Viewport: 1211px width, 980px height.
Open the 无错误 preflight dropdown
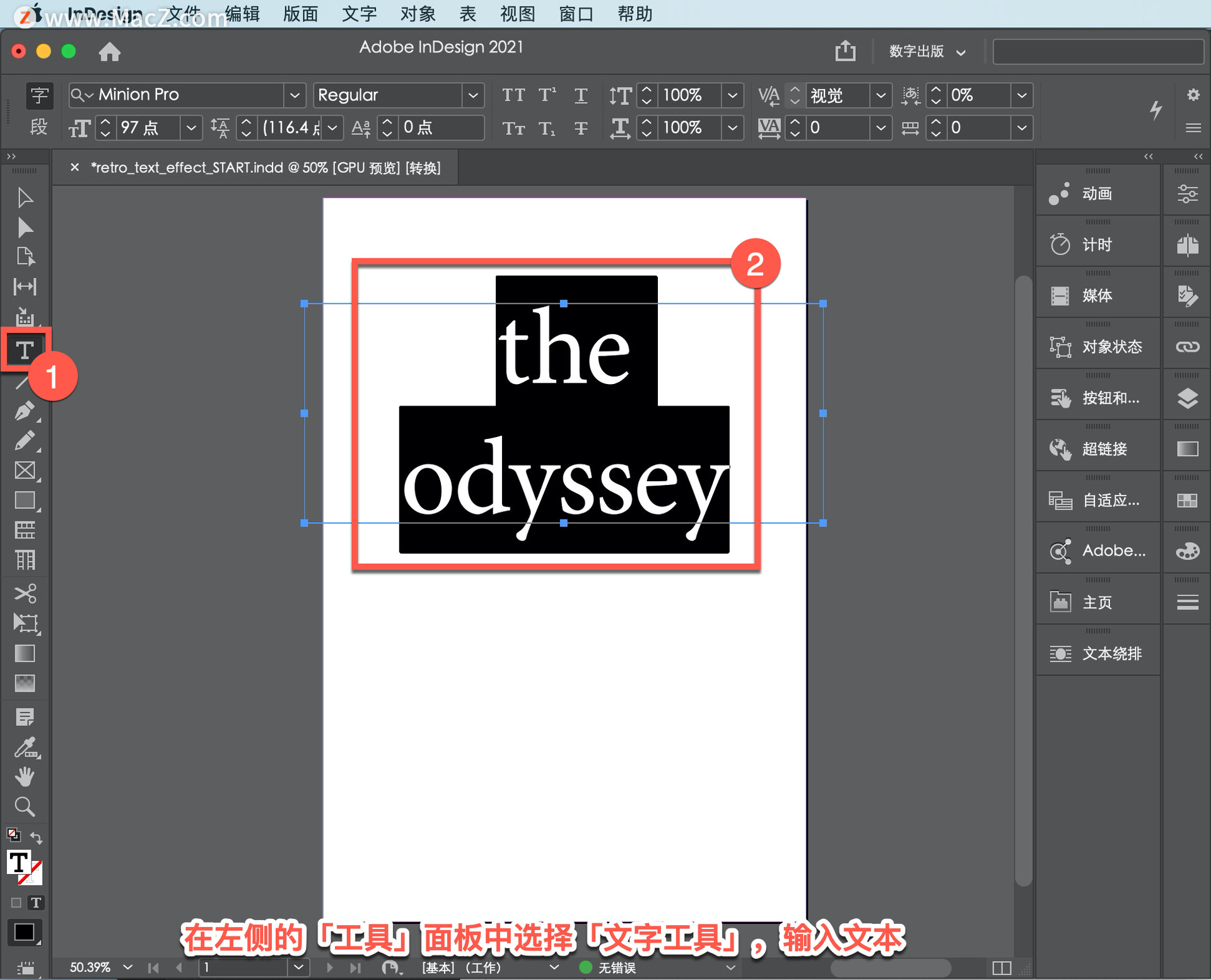tap(730, 967)
